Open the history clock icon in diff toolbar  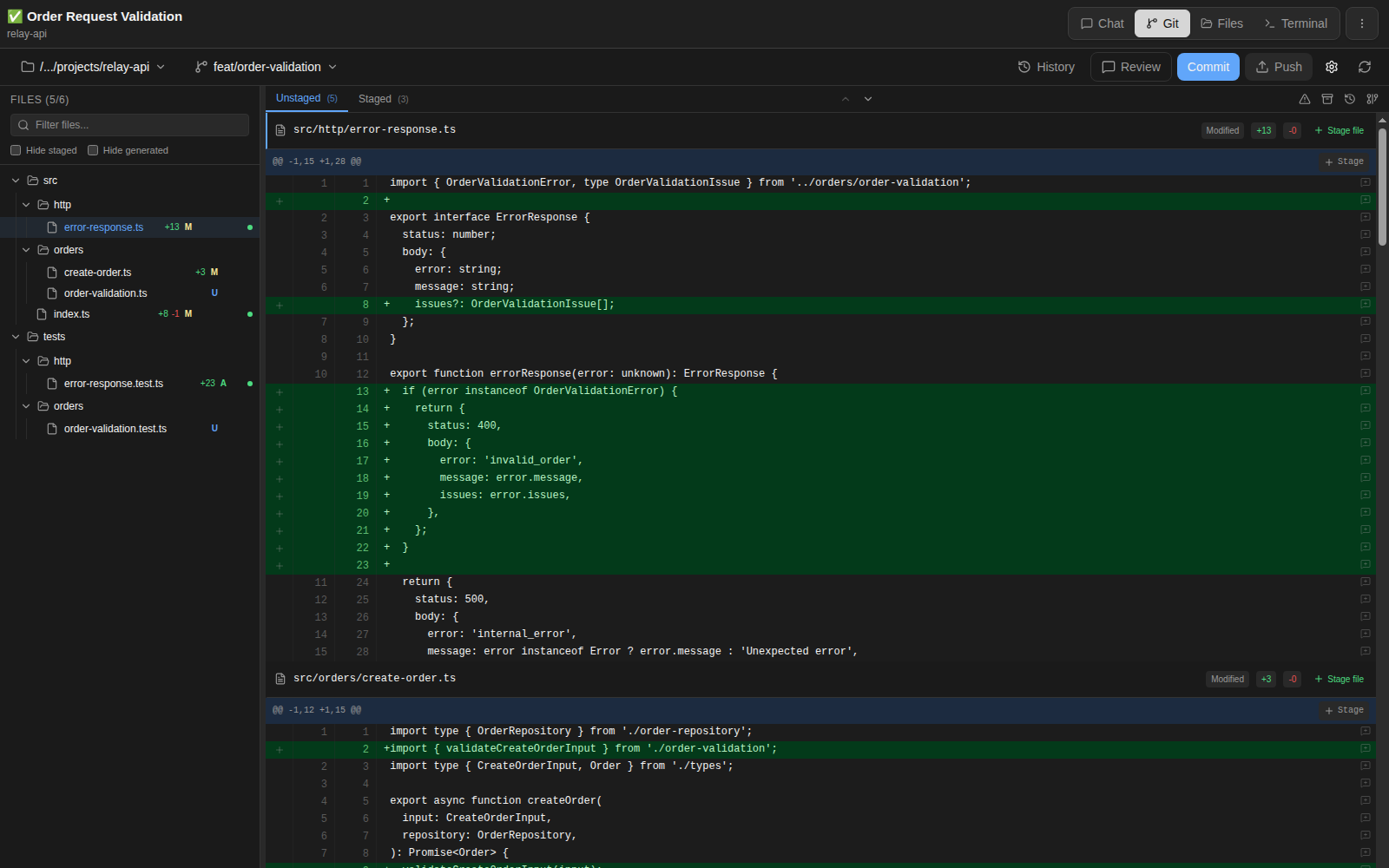[x=1349, y=99]
